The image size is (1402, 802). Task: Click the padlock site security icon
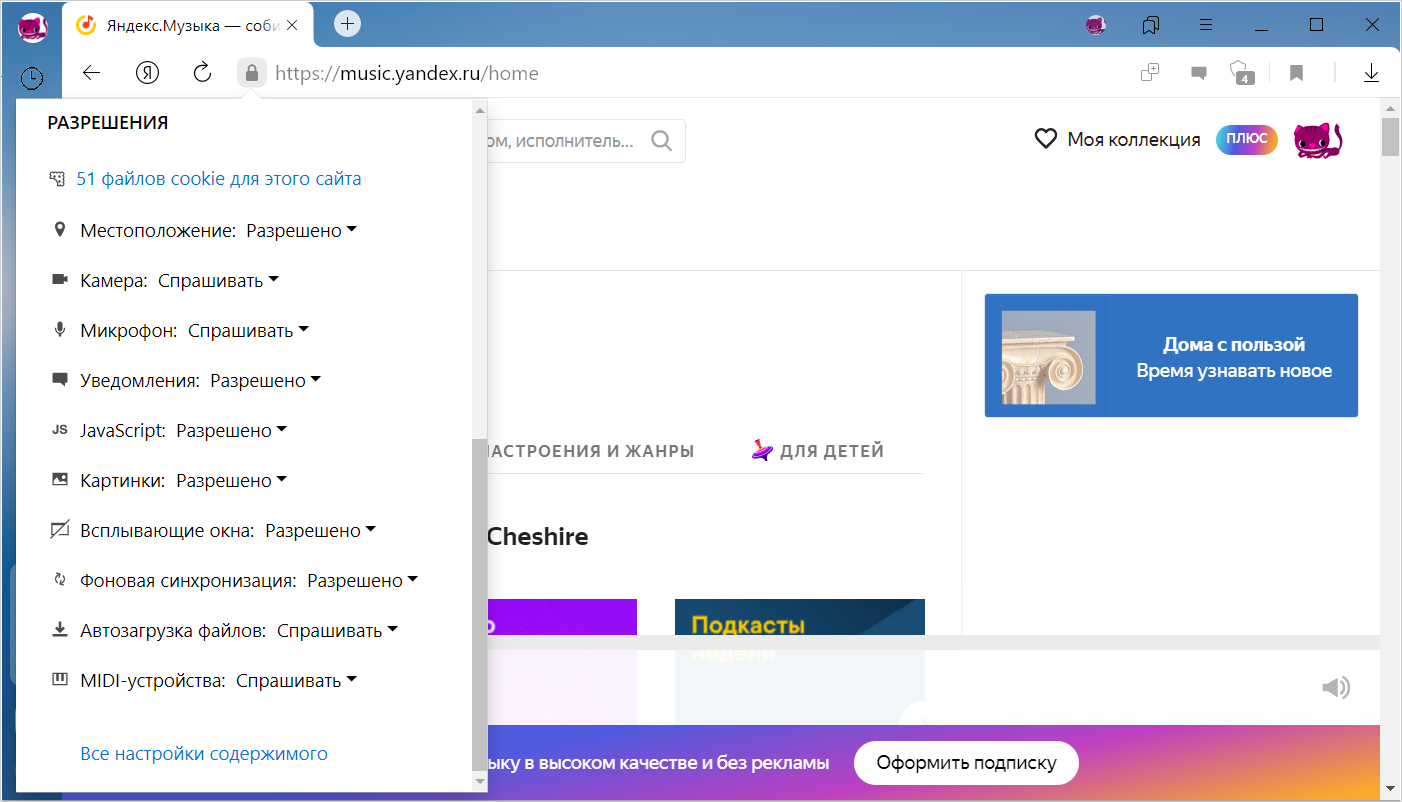252,73
